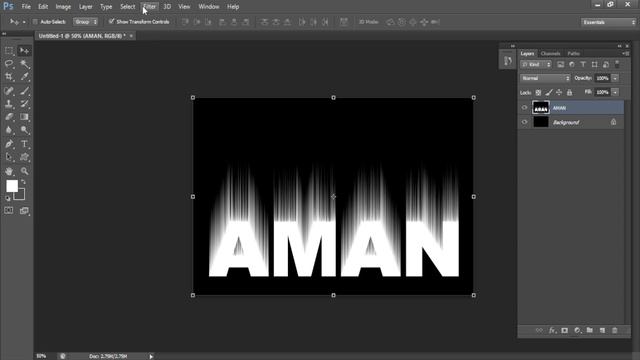This screenshot has height=360, width=640.
Task: Select the Eyedropper tool
Action: (x=24, y=77)
